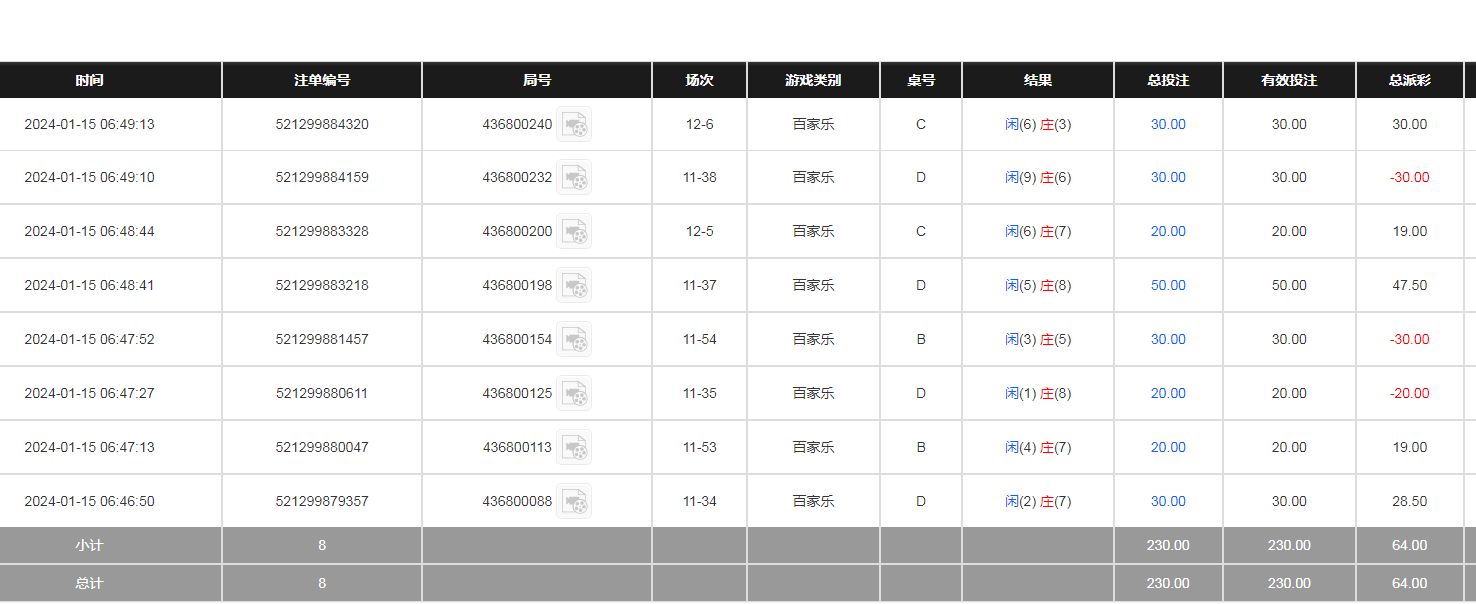Click the 注单编号 column header

[322, 80]
